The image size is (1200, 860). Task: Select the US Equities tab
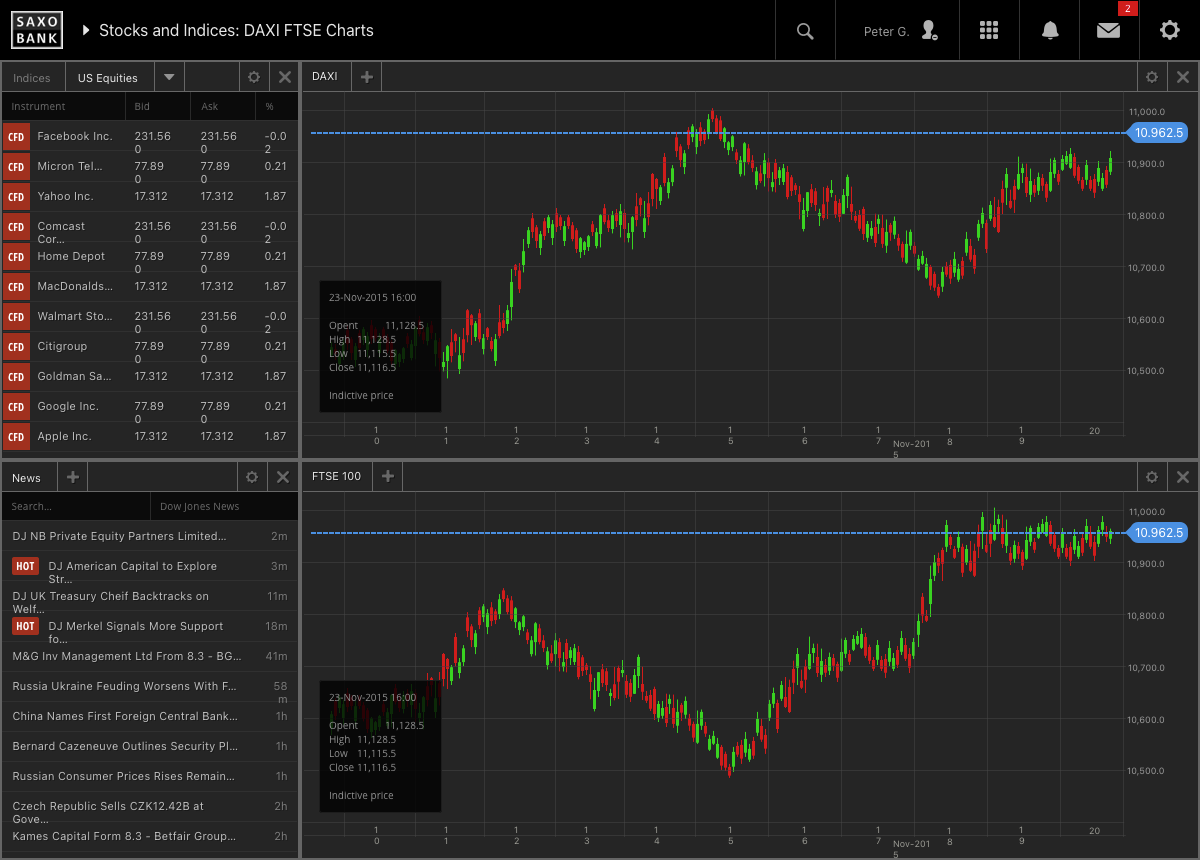coord(108,78)
